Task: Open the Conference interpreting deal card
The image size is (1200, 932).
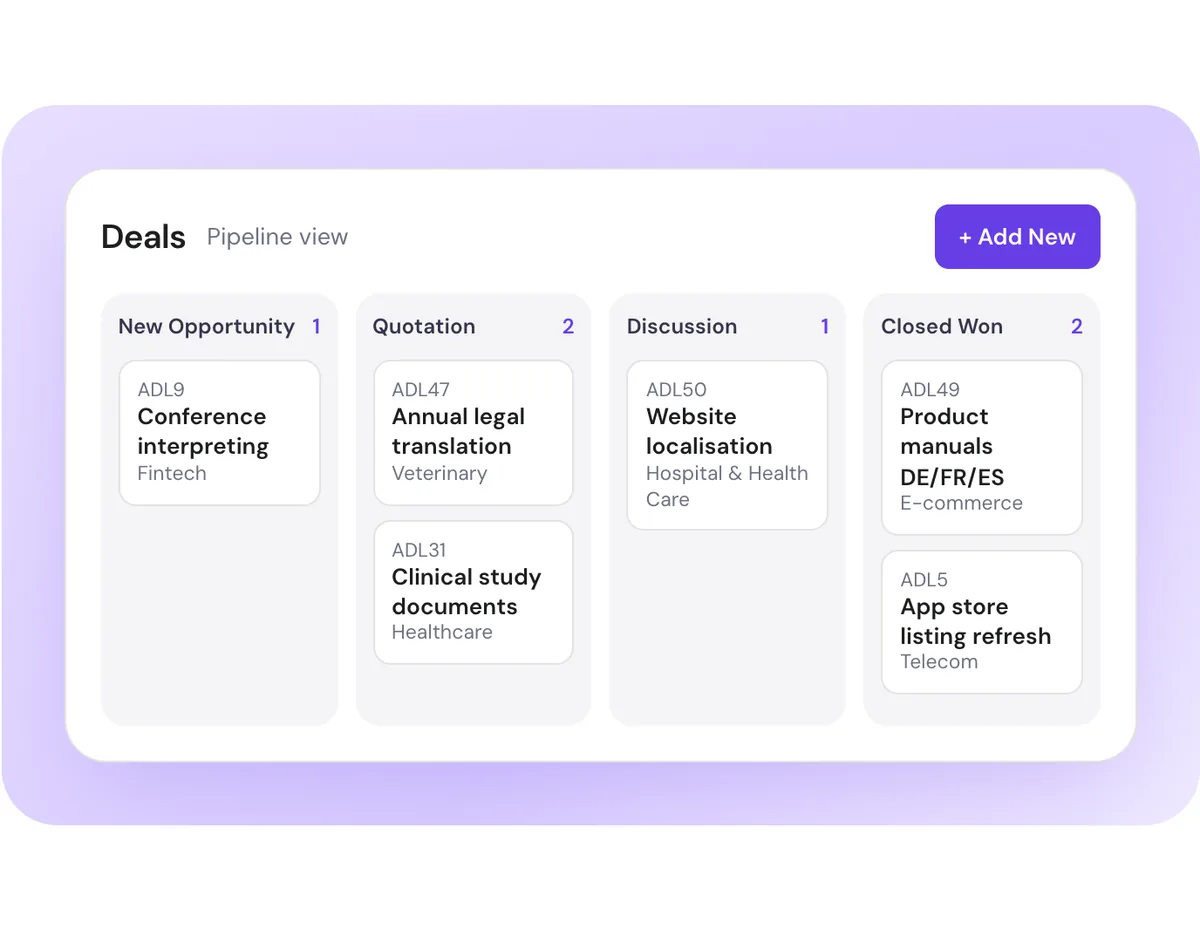Action: click(220, 433)
